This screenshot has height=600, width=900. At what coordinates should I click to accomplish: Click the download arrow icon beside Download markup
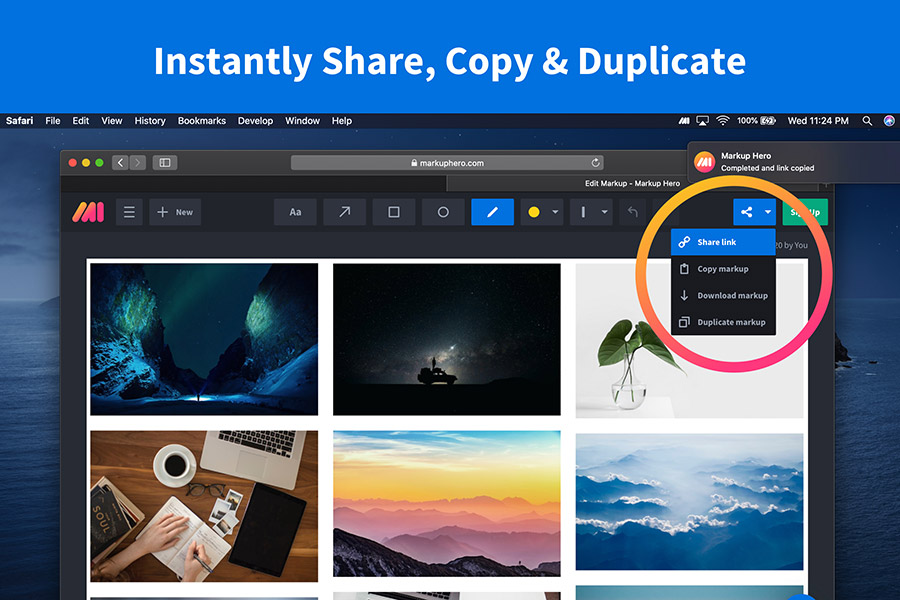pyautogui.click(x=684, y=295)
